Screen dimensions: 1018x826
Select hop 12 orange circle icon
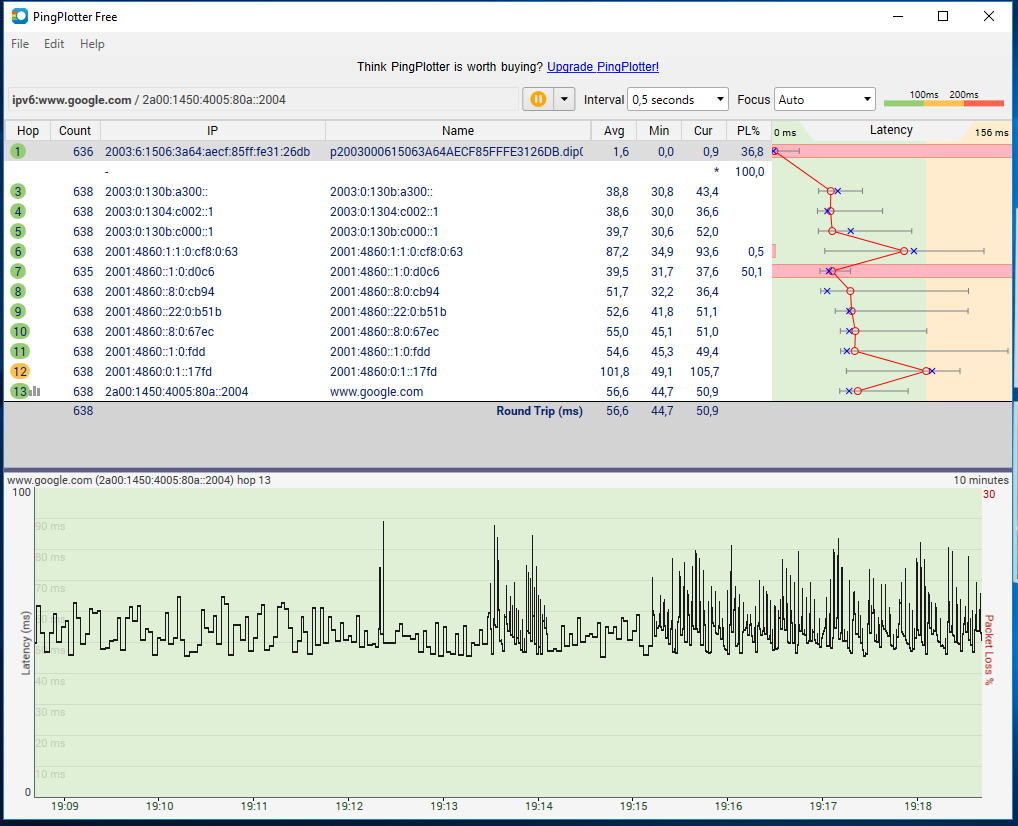[20, 371]
